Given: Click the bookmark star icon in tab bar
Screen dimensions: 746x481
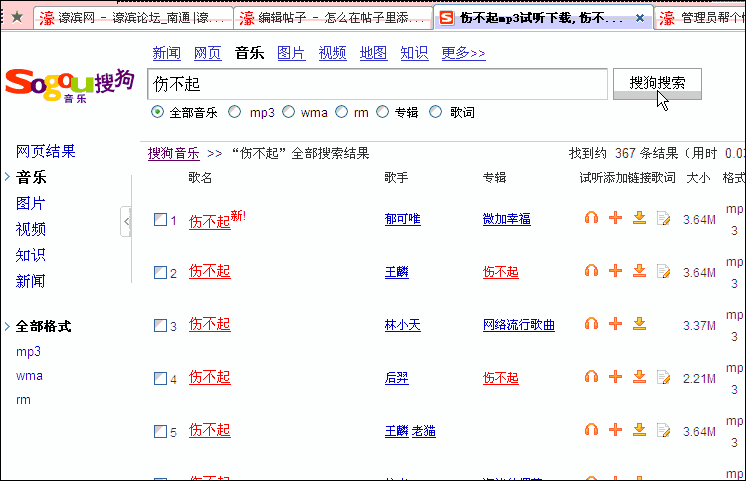Looking at the screenshot, I should click(x=17, y=17).
